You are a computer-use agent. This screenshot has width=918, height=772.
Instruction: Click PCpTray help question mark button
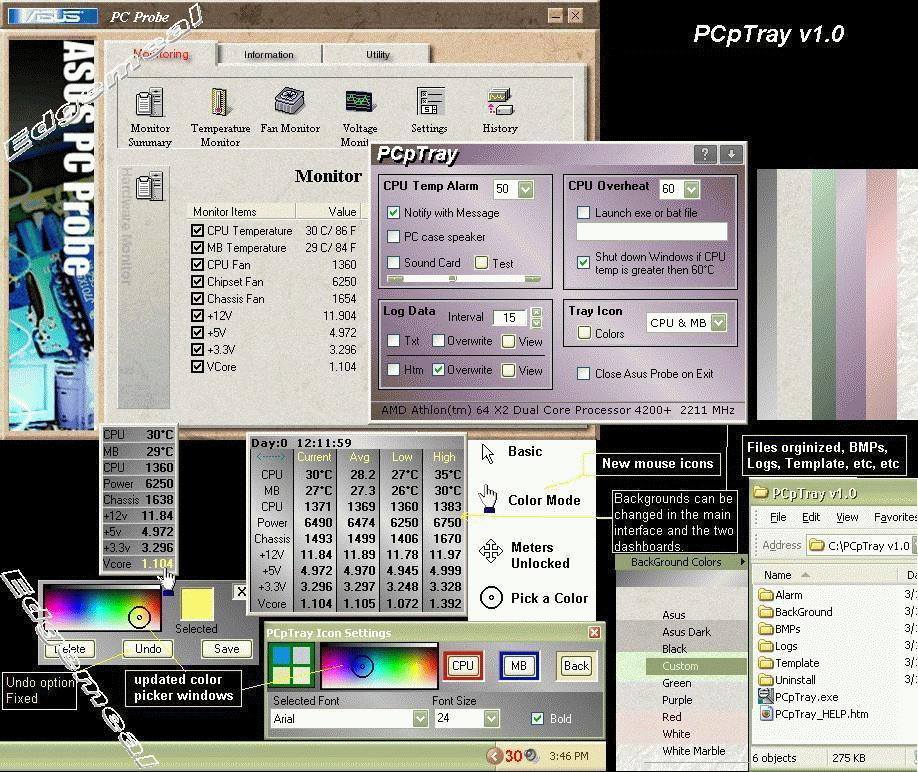click(x=705, y=154)
